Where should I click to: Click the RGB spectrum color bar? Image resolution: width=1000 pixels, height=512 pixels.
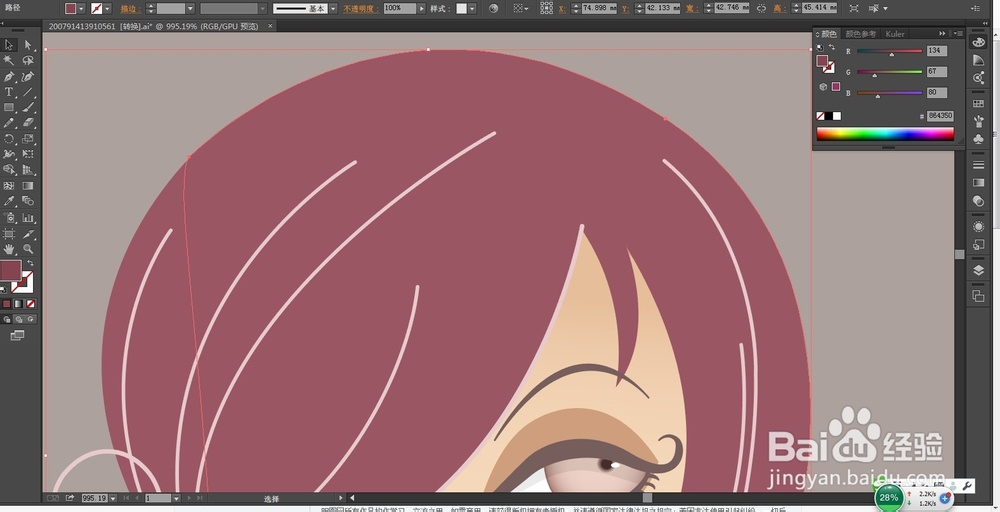[x=885, y=134]
